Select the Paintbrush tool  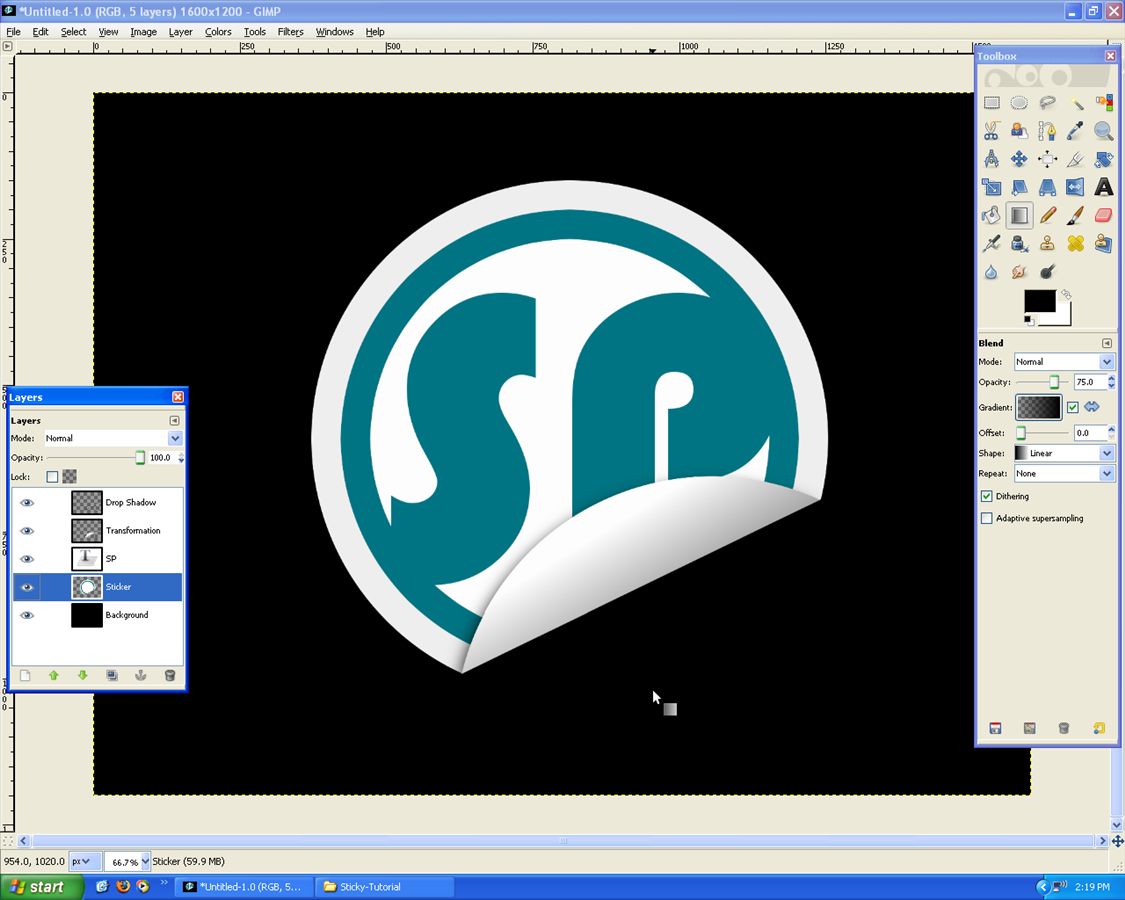(x=1075, y=215)
